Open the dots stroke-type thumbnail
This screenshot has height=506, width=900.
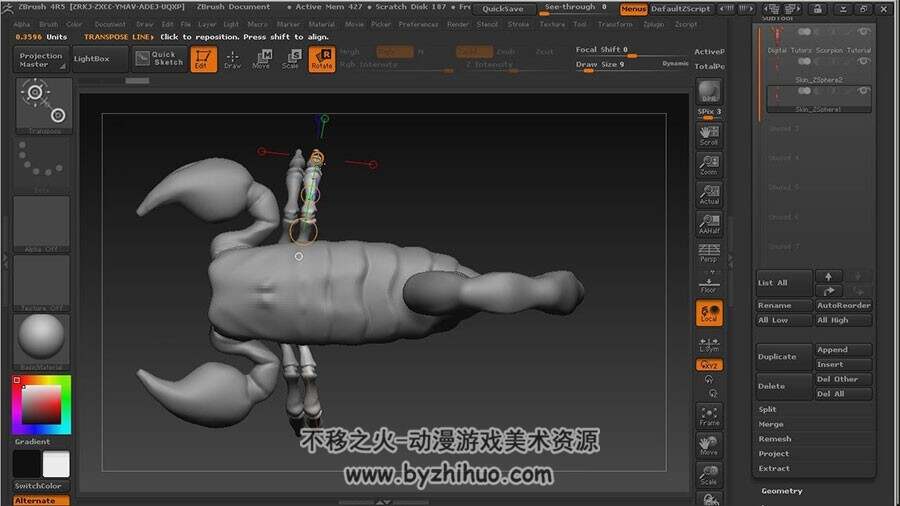click(41, 165)
